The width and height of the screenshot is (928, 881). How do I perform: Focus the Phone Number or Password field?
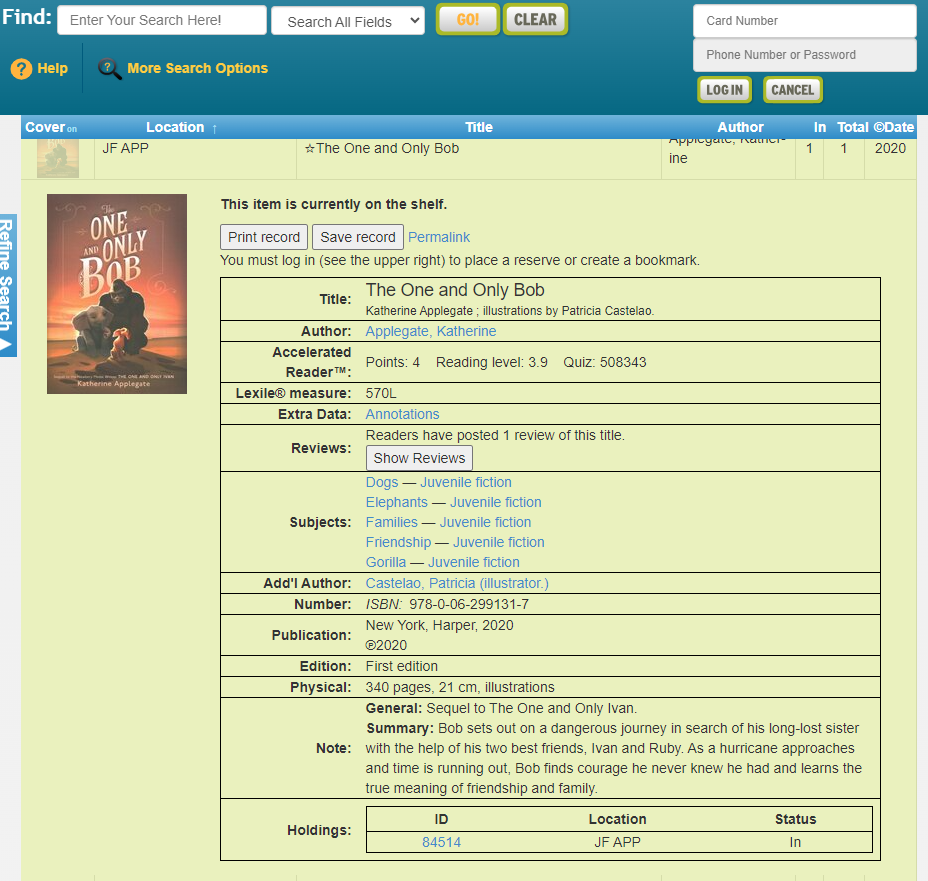click(x=805, y=55)
